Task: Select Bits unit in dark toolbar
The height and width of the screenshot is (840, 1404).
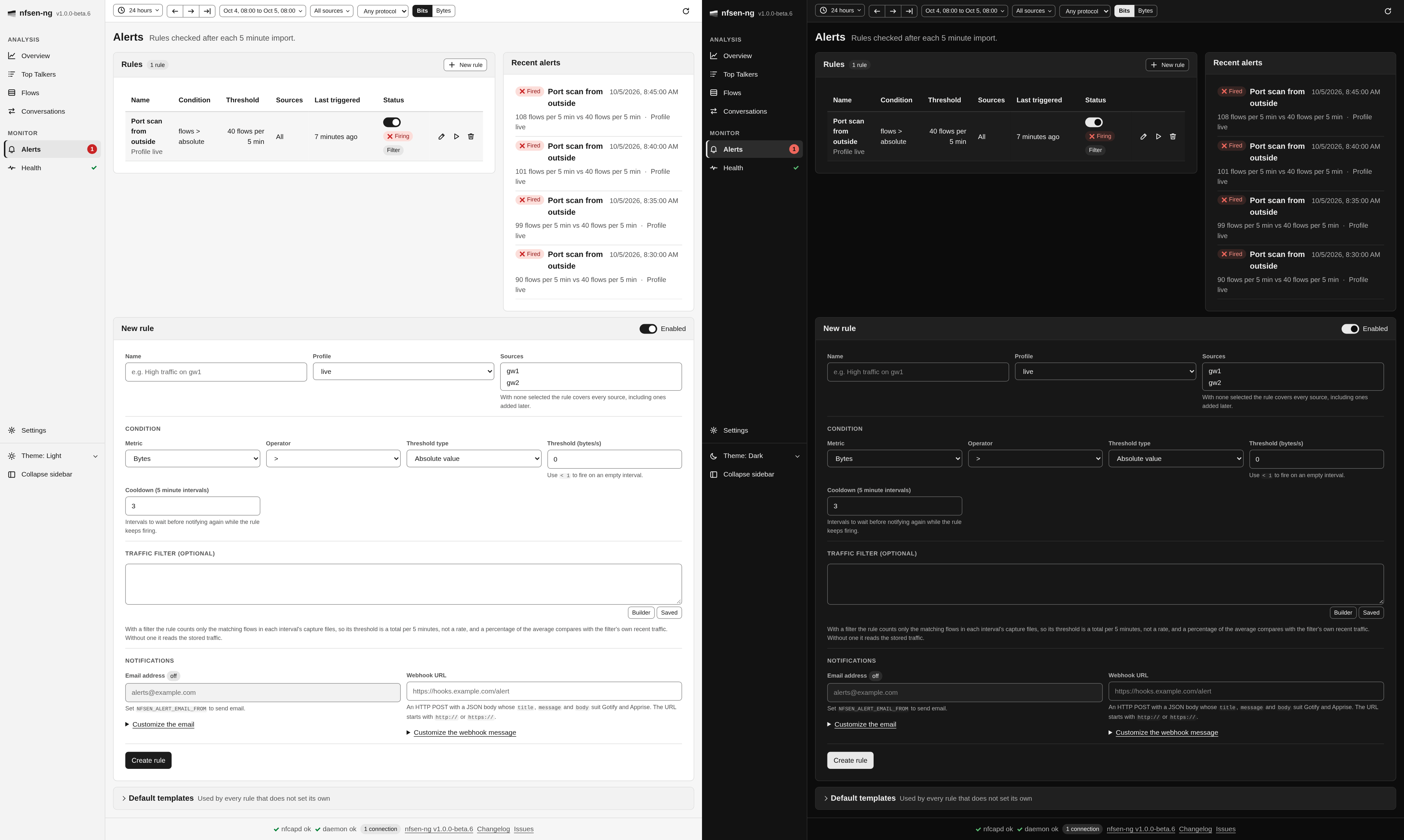Action: tap(1124, 11)
